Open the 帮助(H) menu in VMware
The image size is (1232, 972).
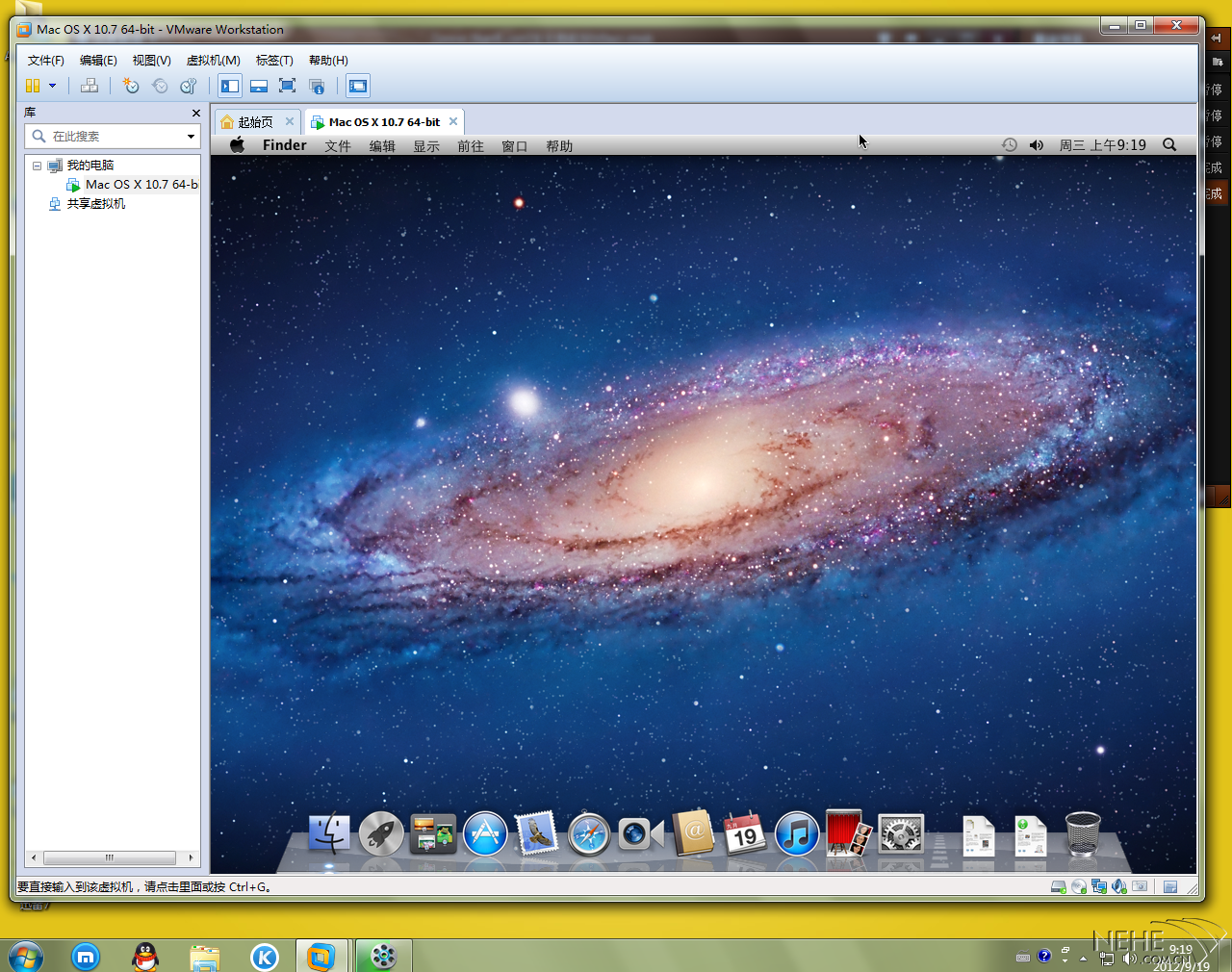tap(328, 61)
